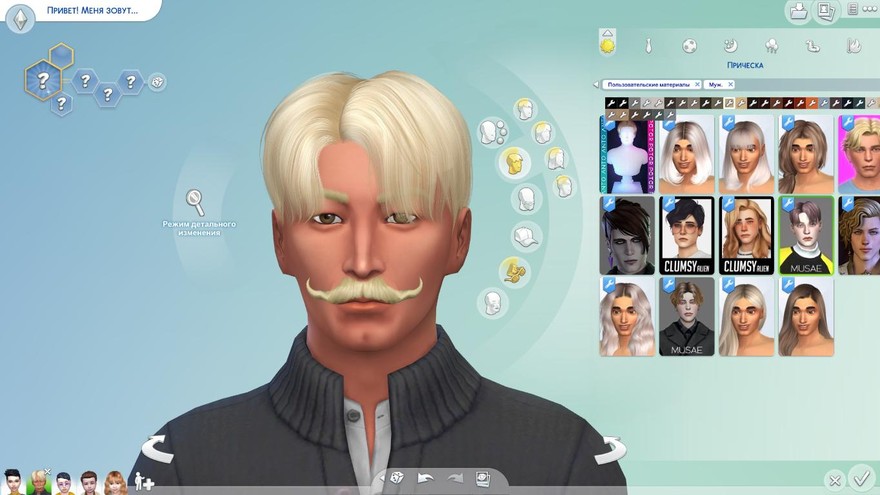The width and height of the screenshot is (880, 495).
Task: Open the styled looks photo icon
Action: (483, 479)
